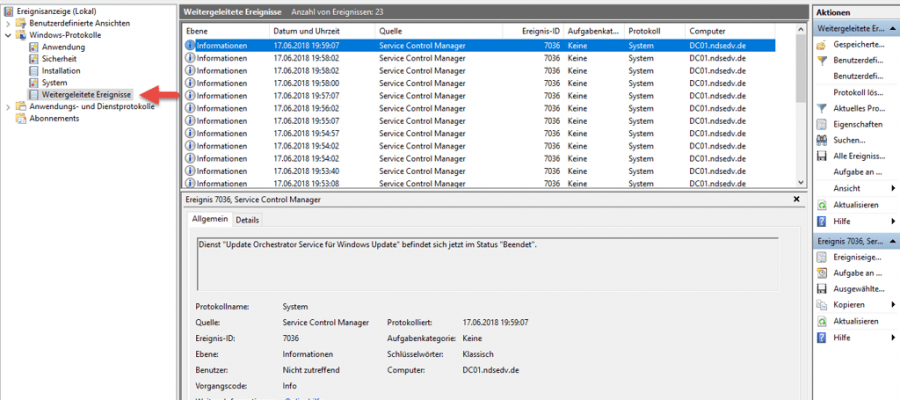The height and width of the screenshot is (400, 900).
Task: Click Gespeicherte Protokolldatei open action
Action: pos(823,45)
